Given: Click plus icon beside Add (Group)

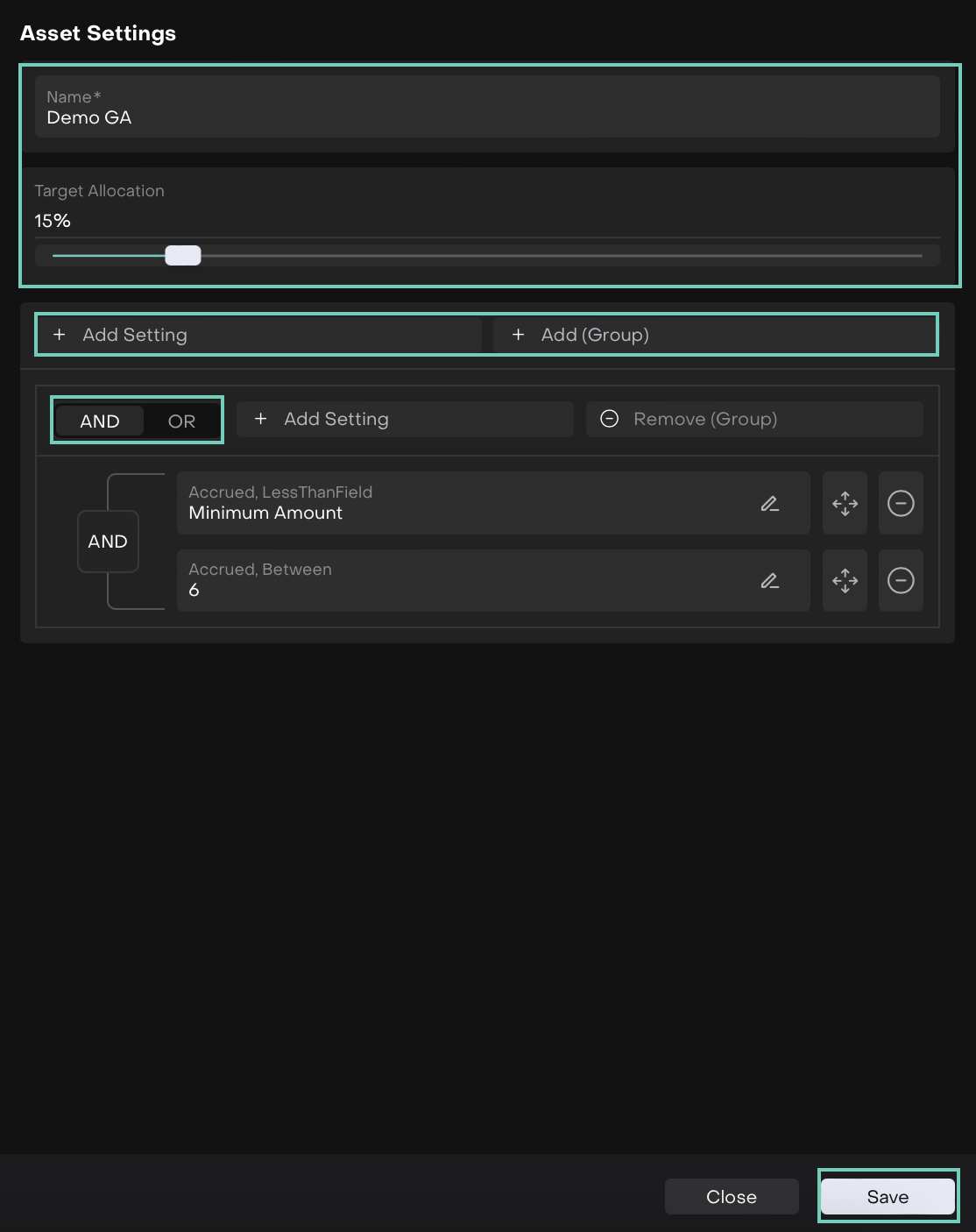Looking at the screenshot, I should click(x=519, y=335).
